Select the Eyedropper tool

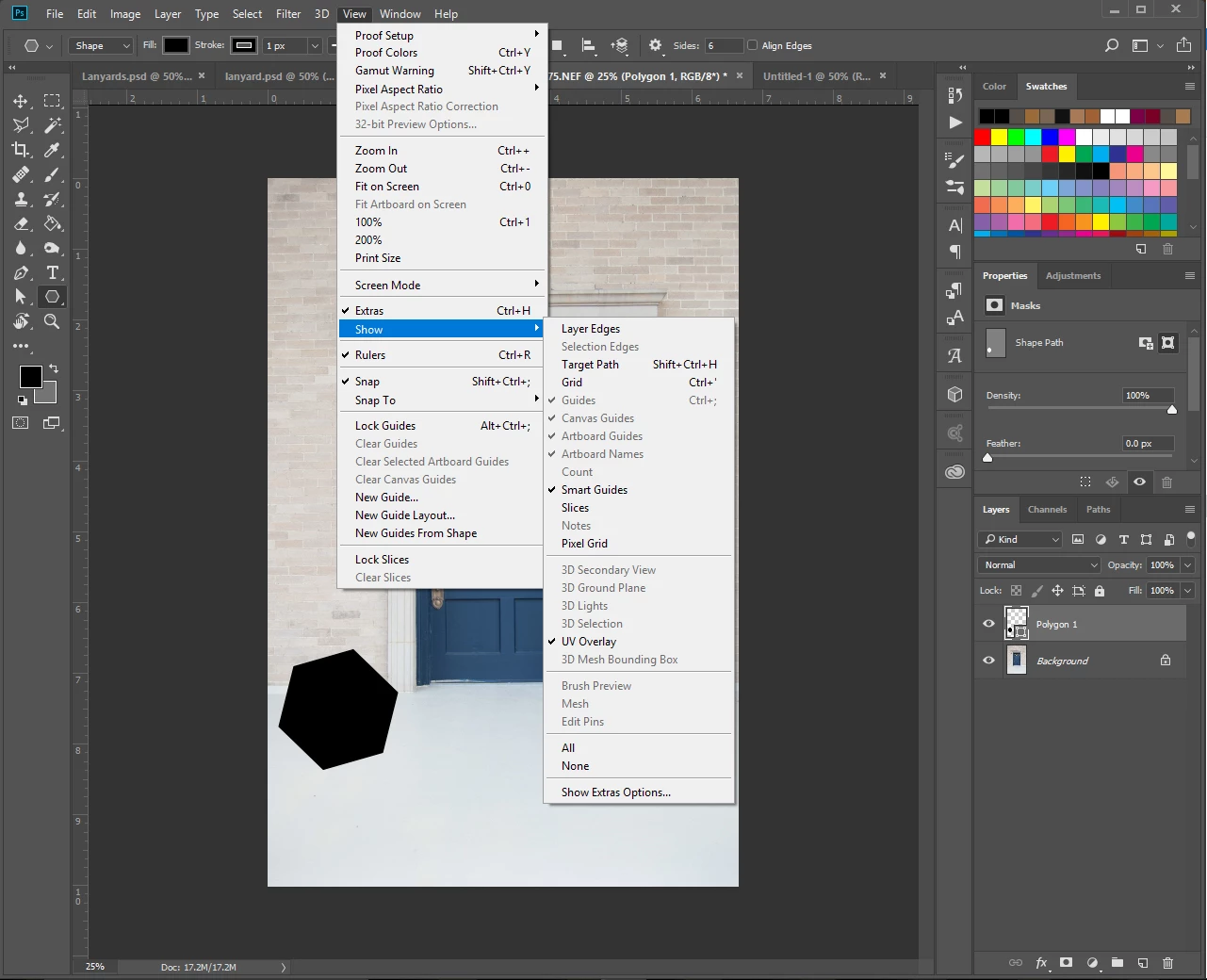pyautogui.click(x=52, y=150)
